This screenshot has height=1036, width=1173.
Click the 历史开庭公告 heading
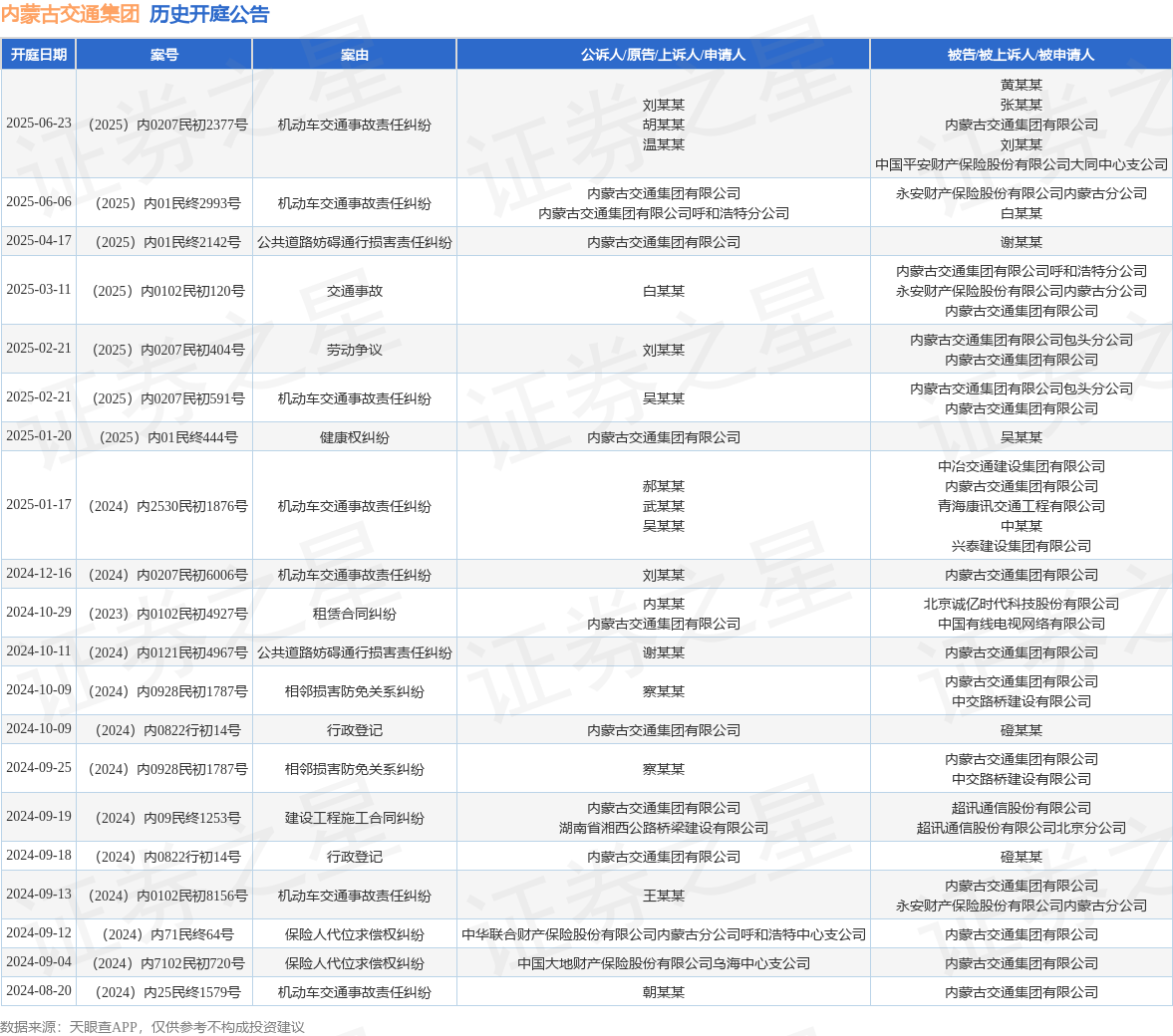(x=209, y=14)
